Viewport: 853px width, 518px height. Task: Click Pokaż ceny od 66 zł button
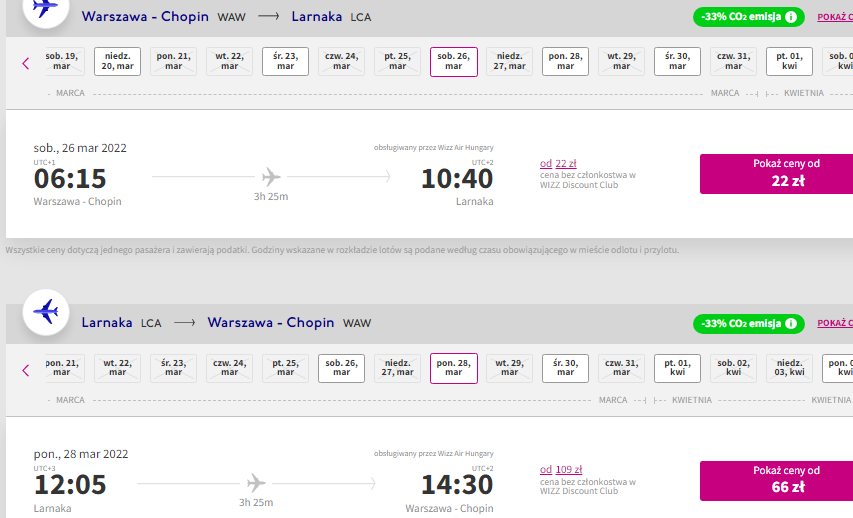coord(776,481)
